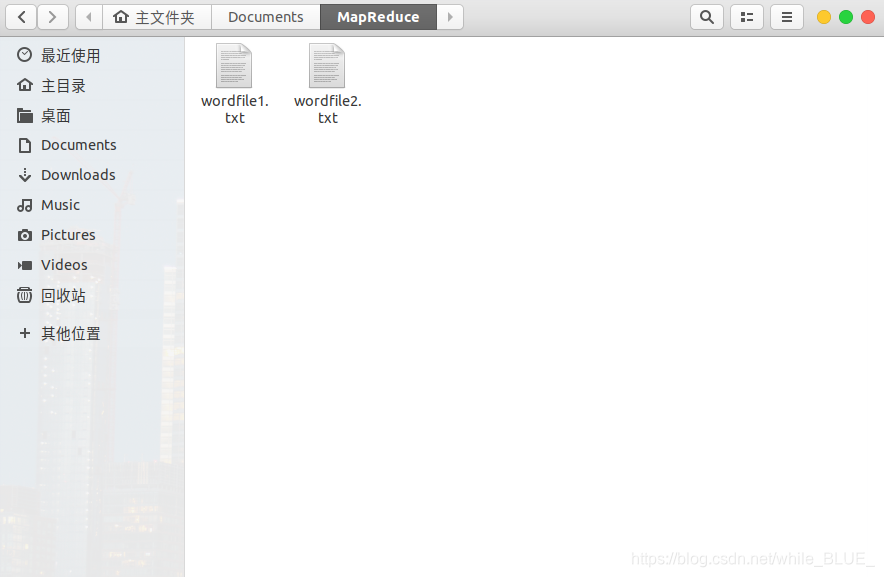Close window with red button
This screenshot has height=577, width=884.
pyautogui.click(x=868, y=17)
